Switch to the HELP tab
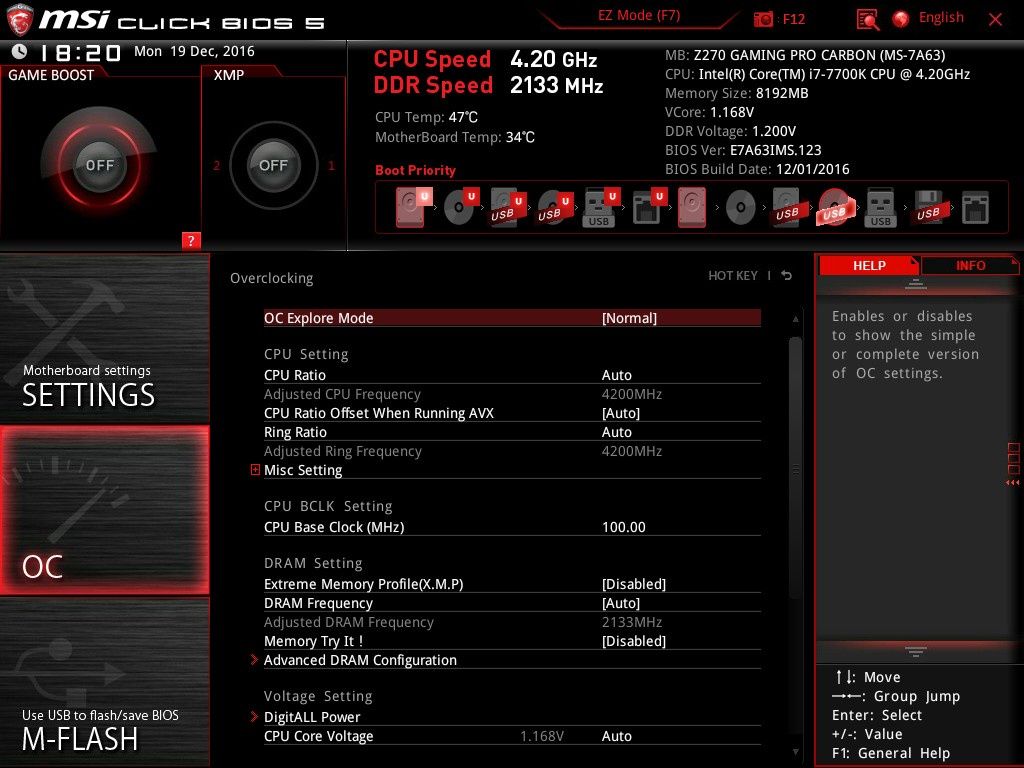Image resolution: width=1024 pixels, height=768 pixels. pyautogui.click(x=869, y=265)
